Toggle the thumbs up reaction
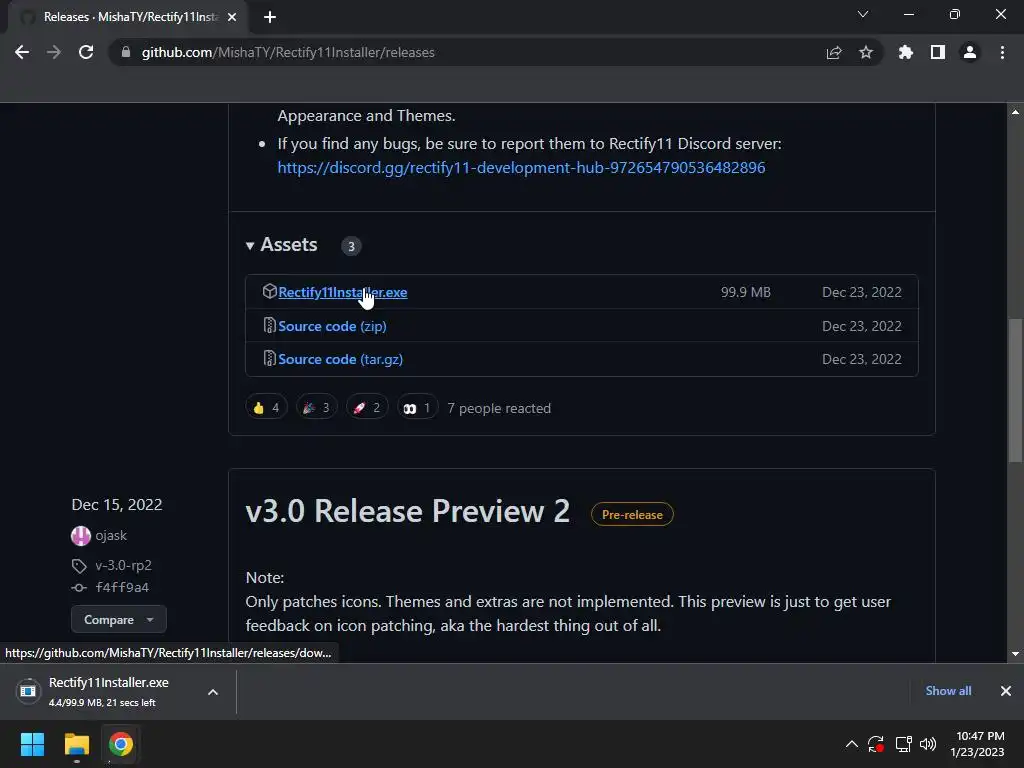Image resolution: width=1024 pixels, height=768 pixels. click(266, 408)
